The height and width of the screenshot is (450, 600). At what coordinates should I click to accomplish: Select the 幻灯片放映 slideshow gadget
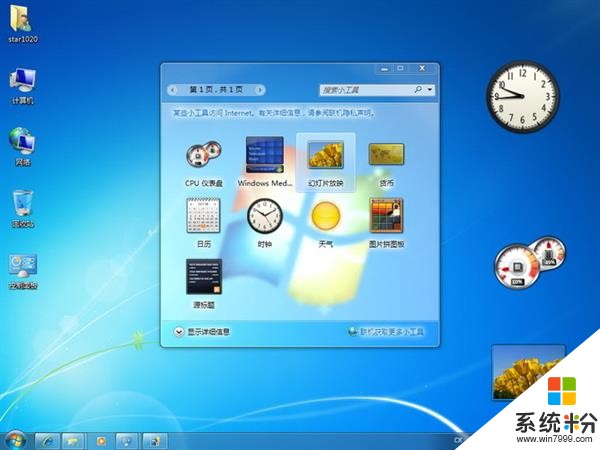[x=326, y=162]
